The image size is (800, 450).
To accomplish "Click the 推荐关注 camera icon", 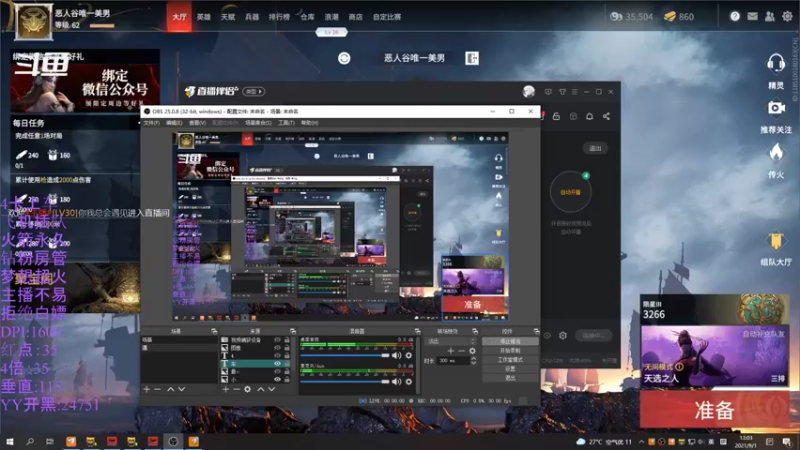I will pyautogui.click(x=776, y=108).
